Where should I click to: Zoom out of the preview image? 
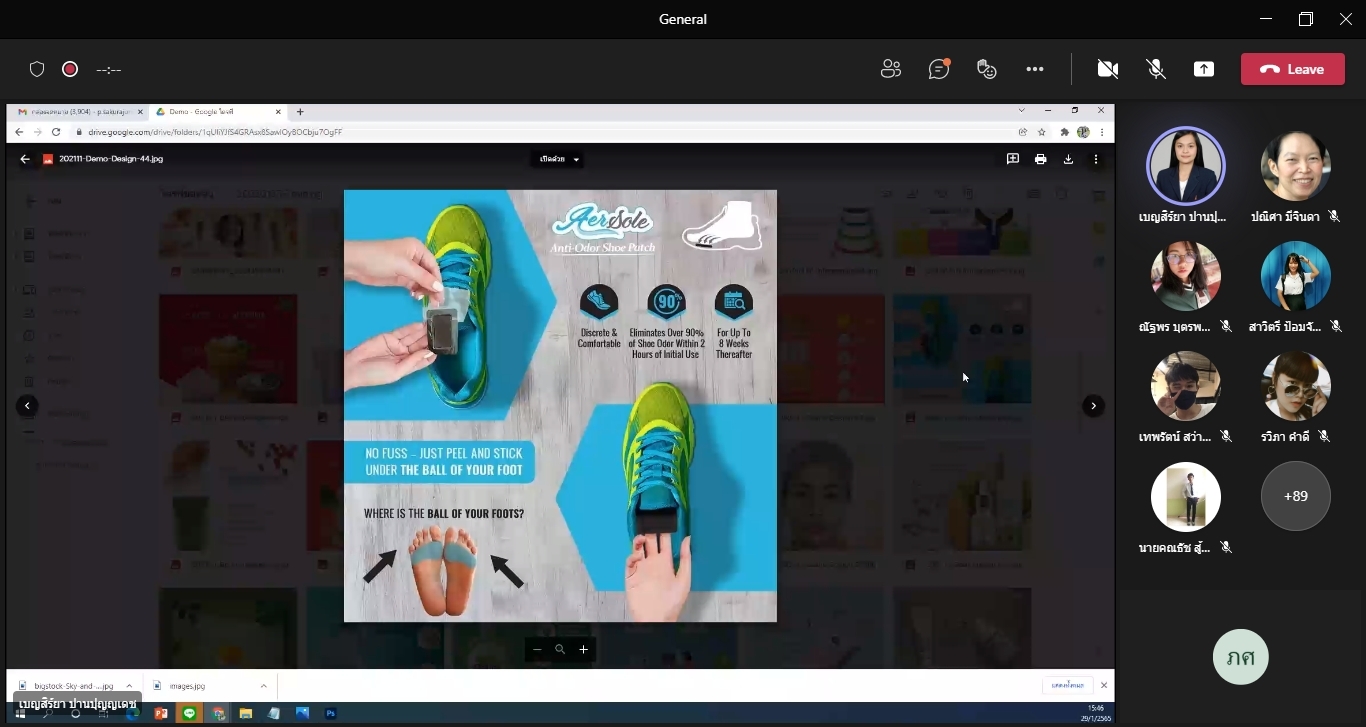(537, 650)
